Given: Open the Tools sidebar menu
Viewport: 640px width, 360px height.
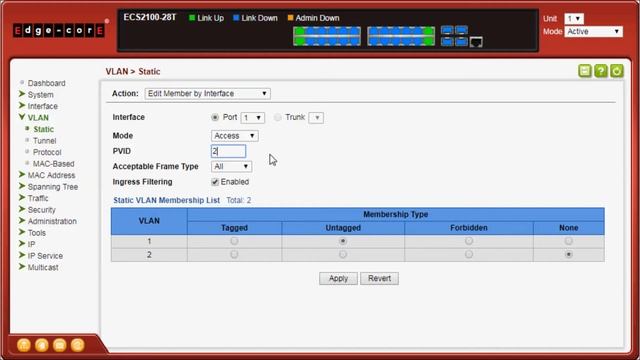Looking at the screenshot, I should pos(37,233).
